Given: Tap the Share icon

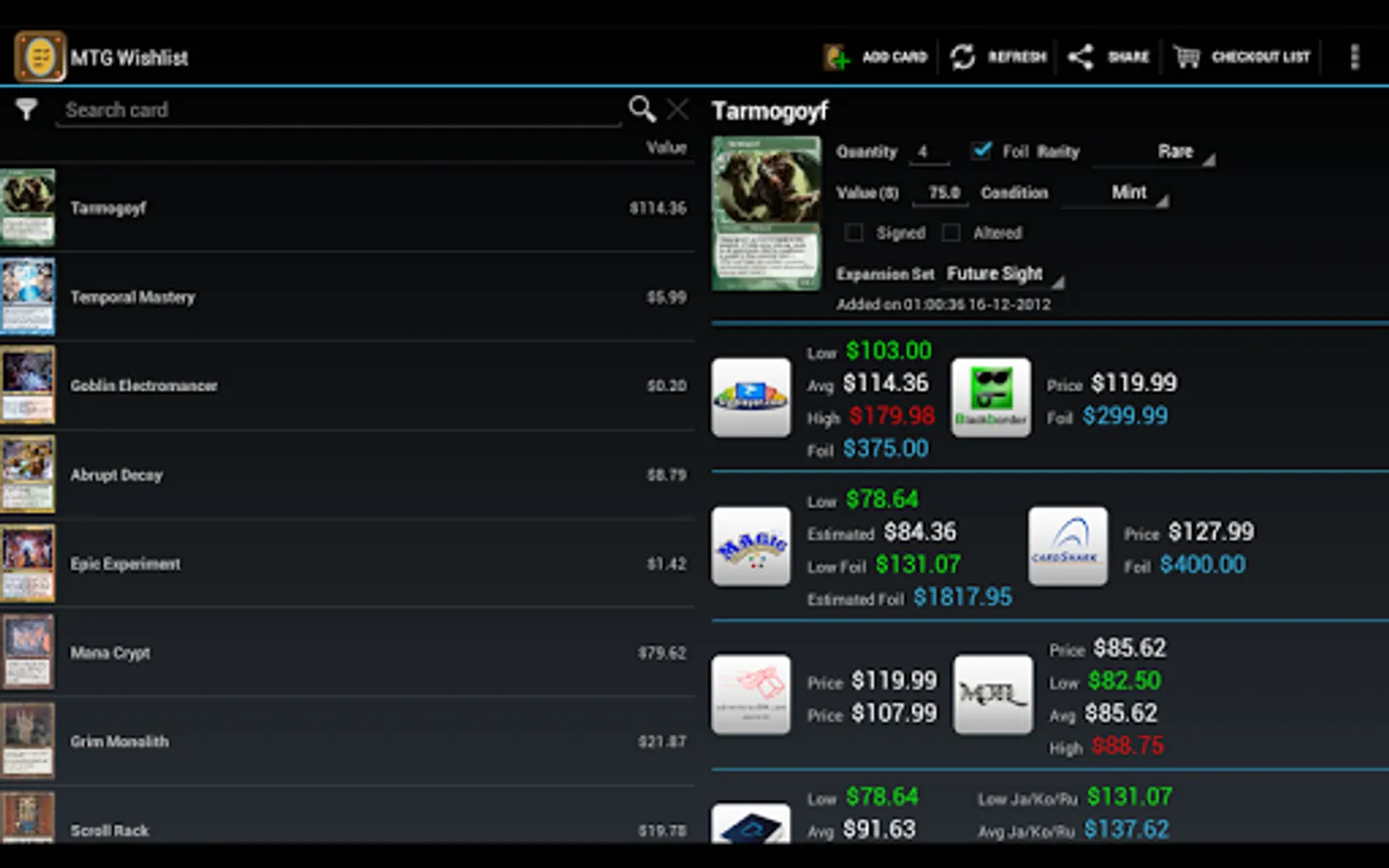Looking at the screenshot, I should (x=1080, y=57).
